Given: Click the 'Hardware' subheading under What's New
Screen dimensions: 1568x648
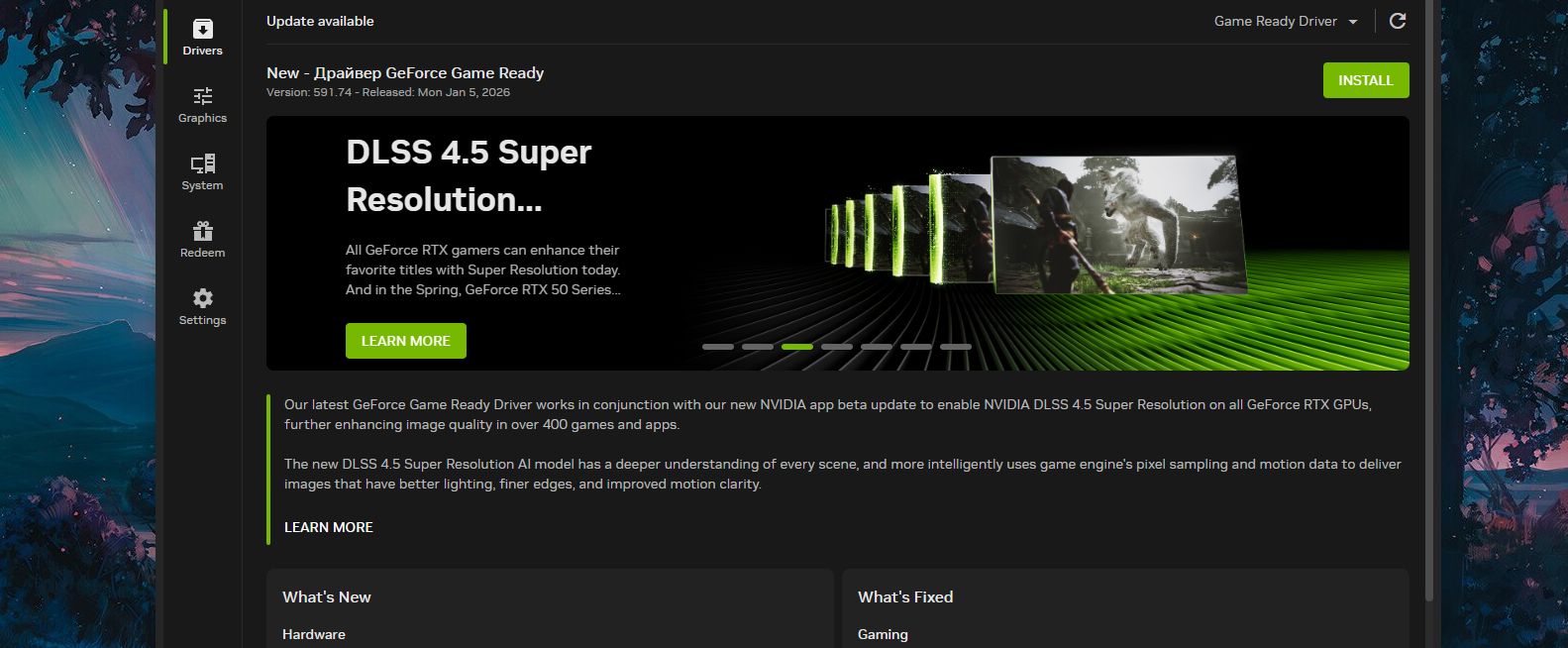Looking at the screenshot, I should (314, 634).
